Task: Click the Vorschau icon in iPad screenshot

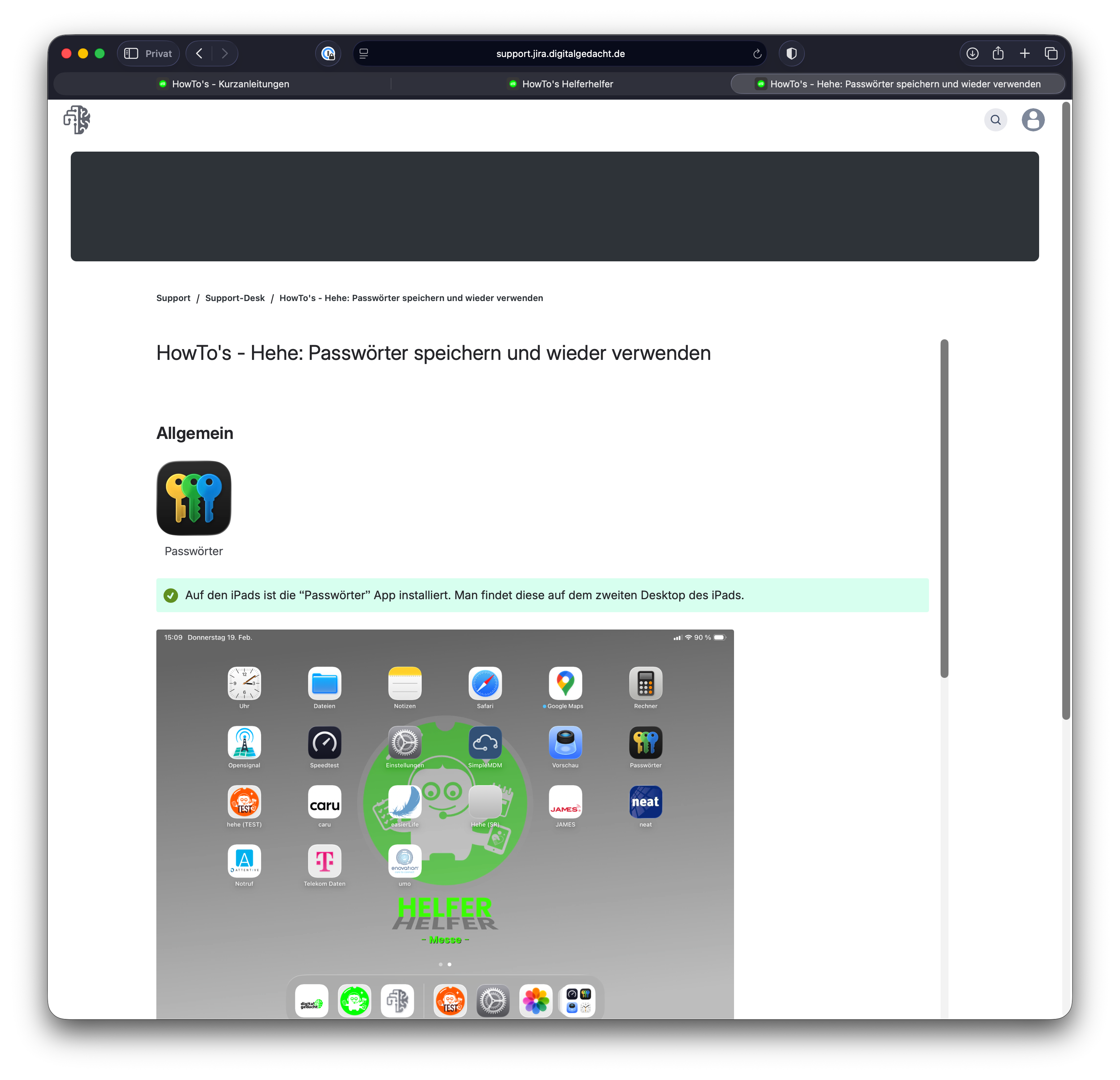Action: (x=566, y=742)
